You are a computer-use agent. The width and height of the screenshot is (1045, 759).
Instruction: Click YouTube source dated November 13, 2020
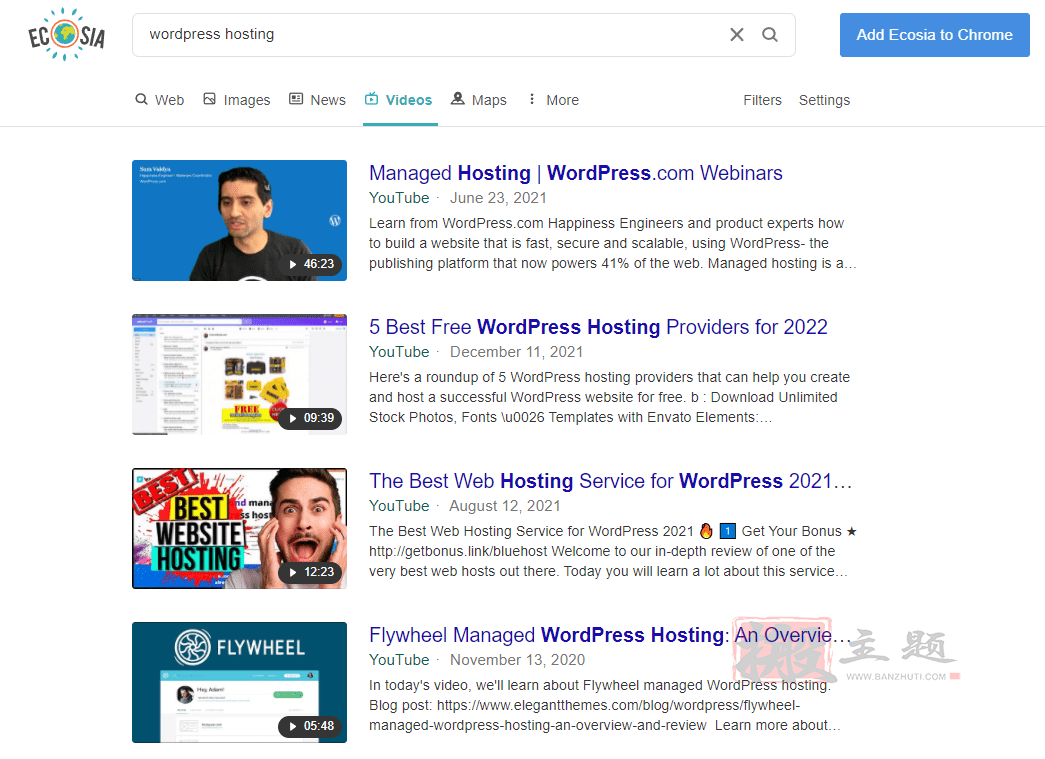(x=399, y=660)
